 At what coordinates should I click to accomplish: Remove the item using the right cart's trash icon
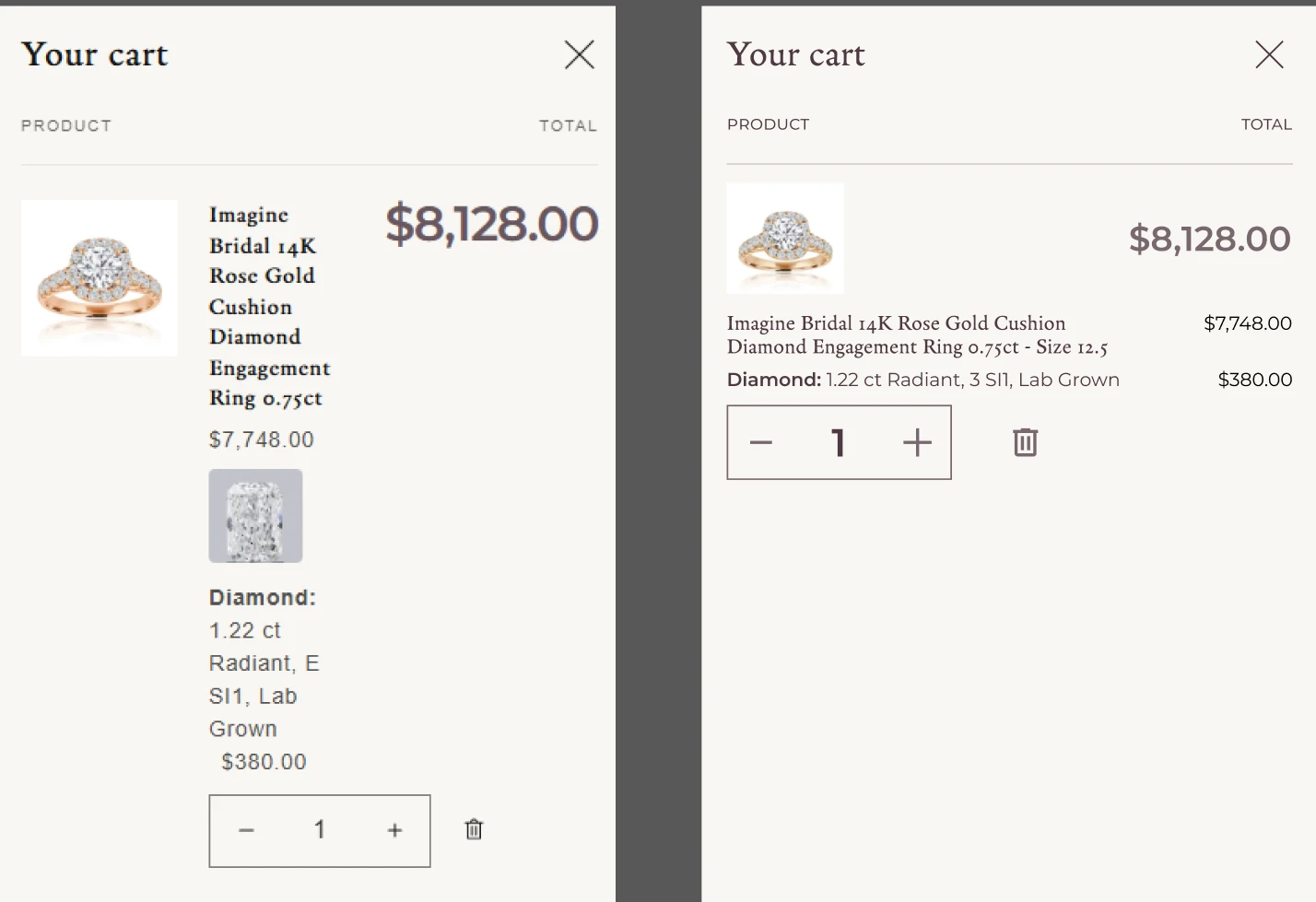pos(1025,442)
